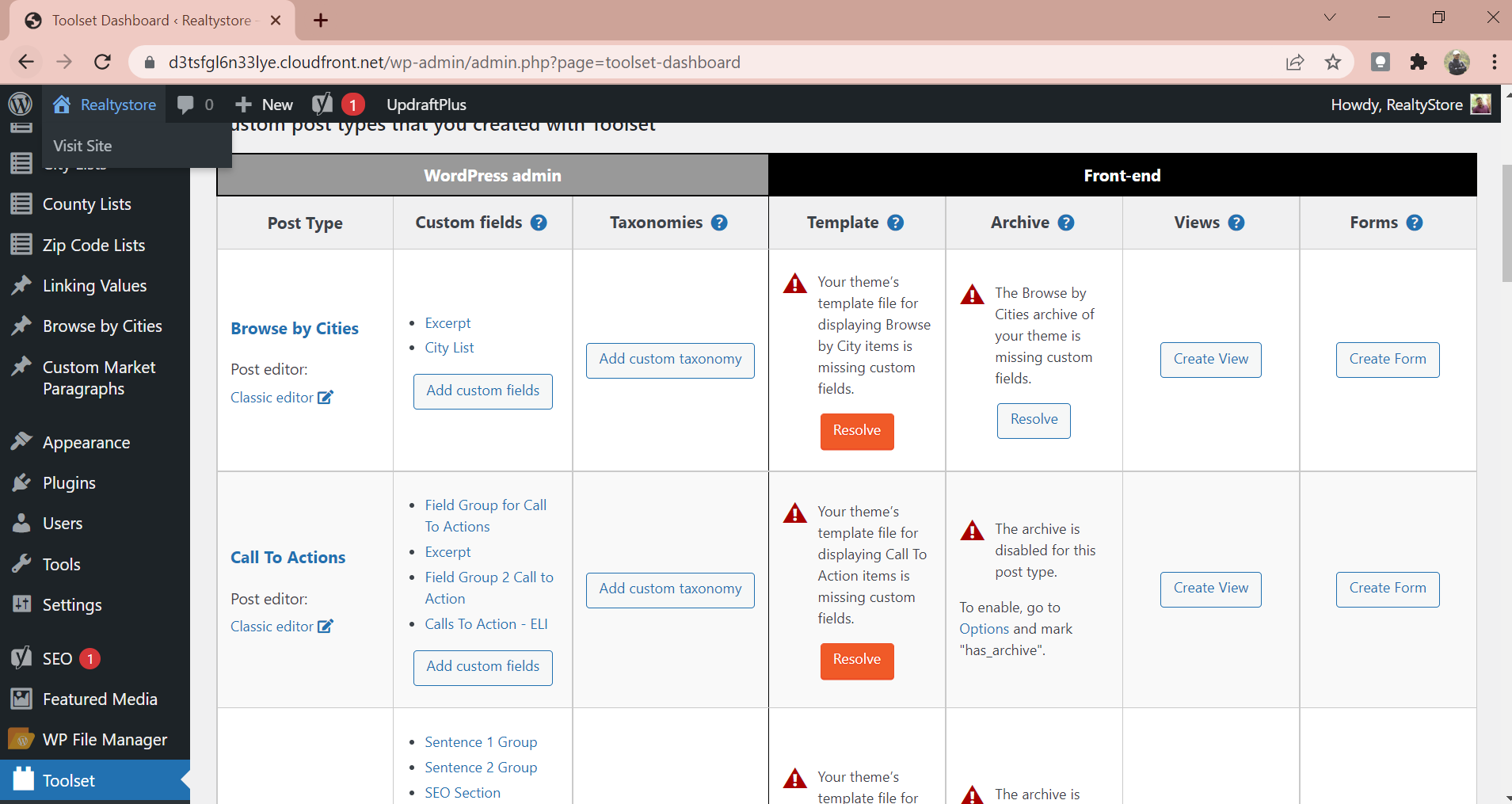
Task: Click the Yoast SEO icon in admin bar
Action: click(x=322, y=105)
